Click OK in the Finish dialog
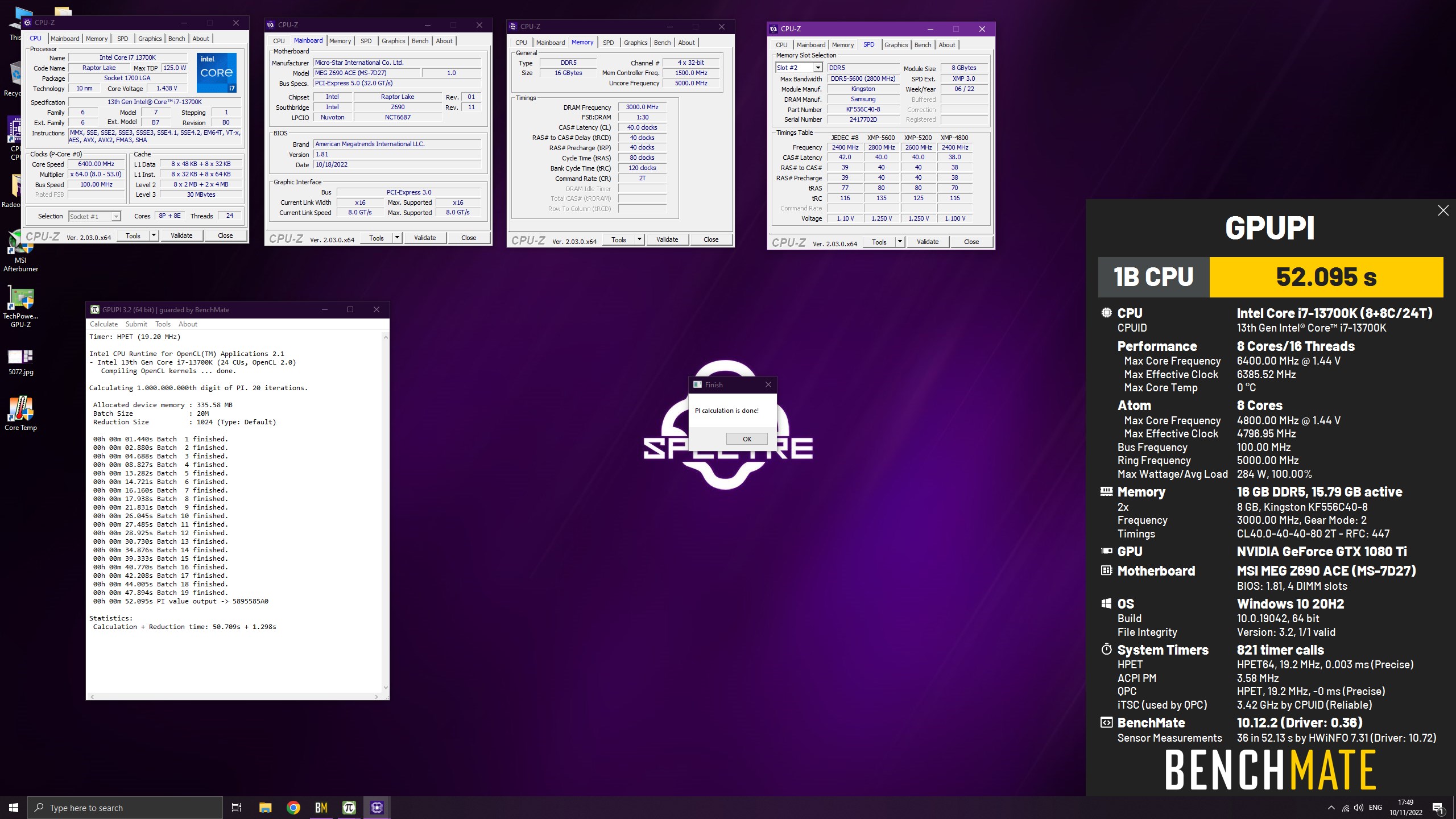1456x819 pixels. [x=747, y=439]
